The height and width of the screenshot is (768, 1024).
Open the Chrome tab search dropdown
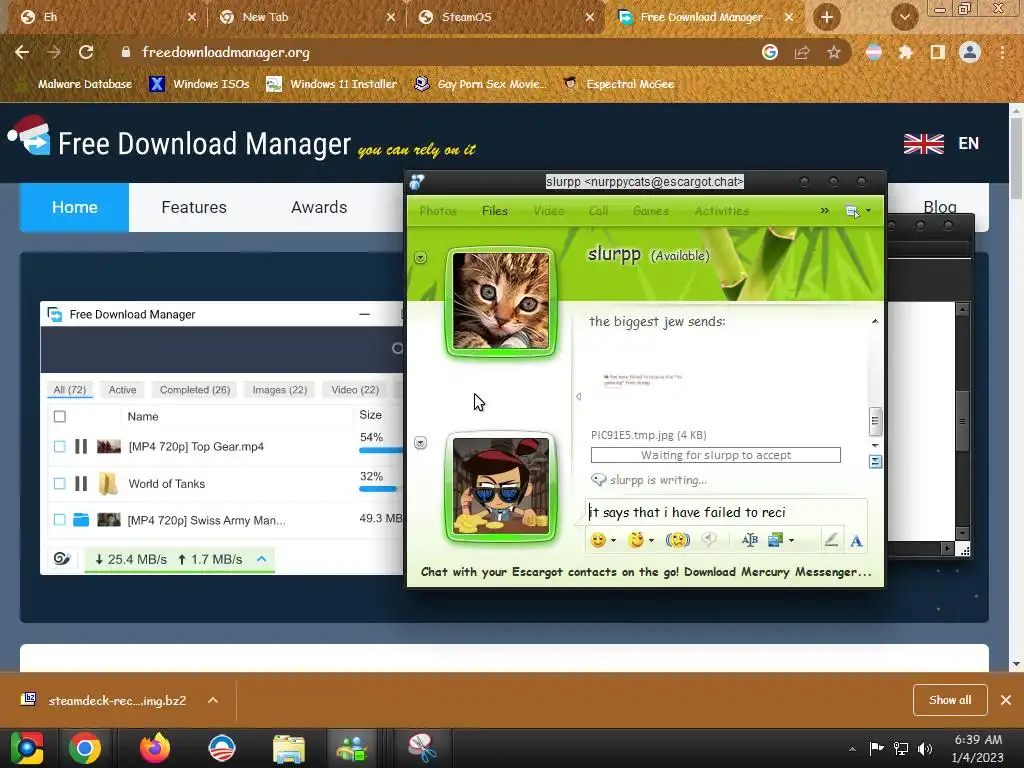(x=905, y=17)
